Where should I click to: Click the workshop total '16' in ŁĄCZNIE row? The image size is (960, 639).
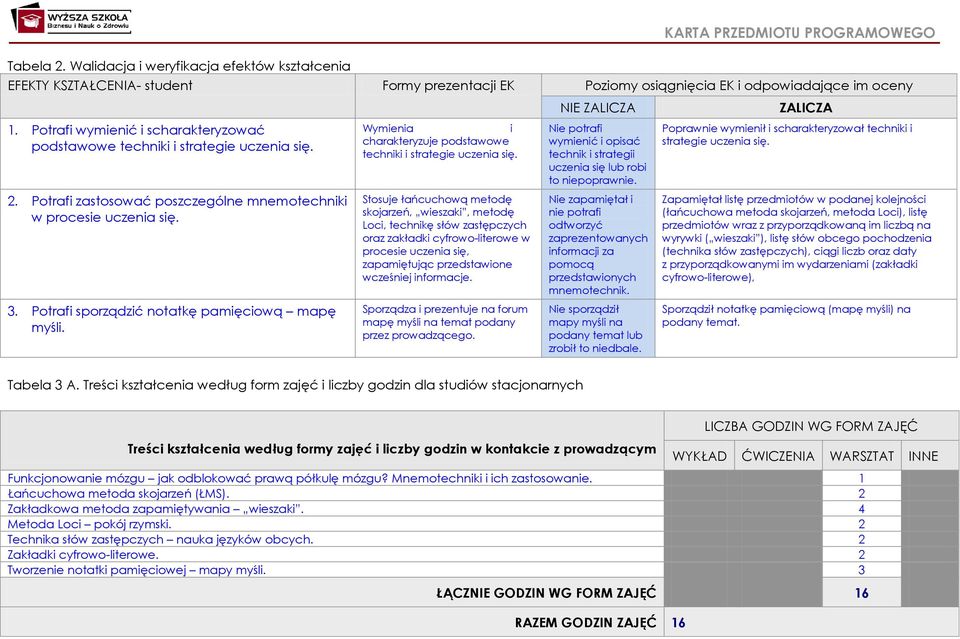(x=861, y=593)
